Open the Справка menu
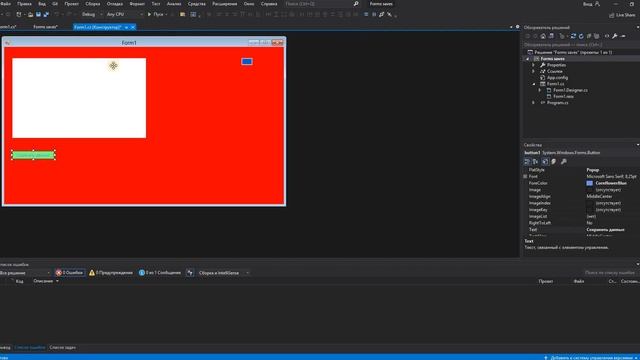 pos(269,4)
